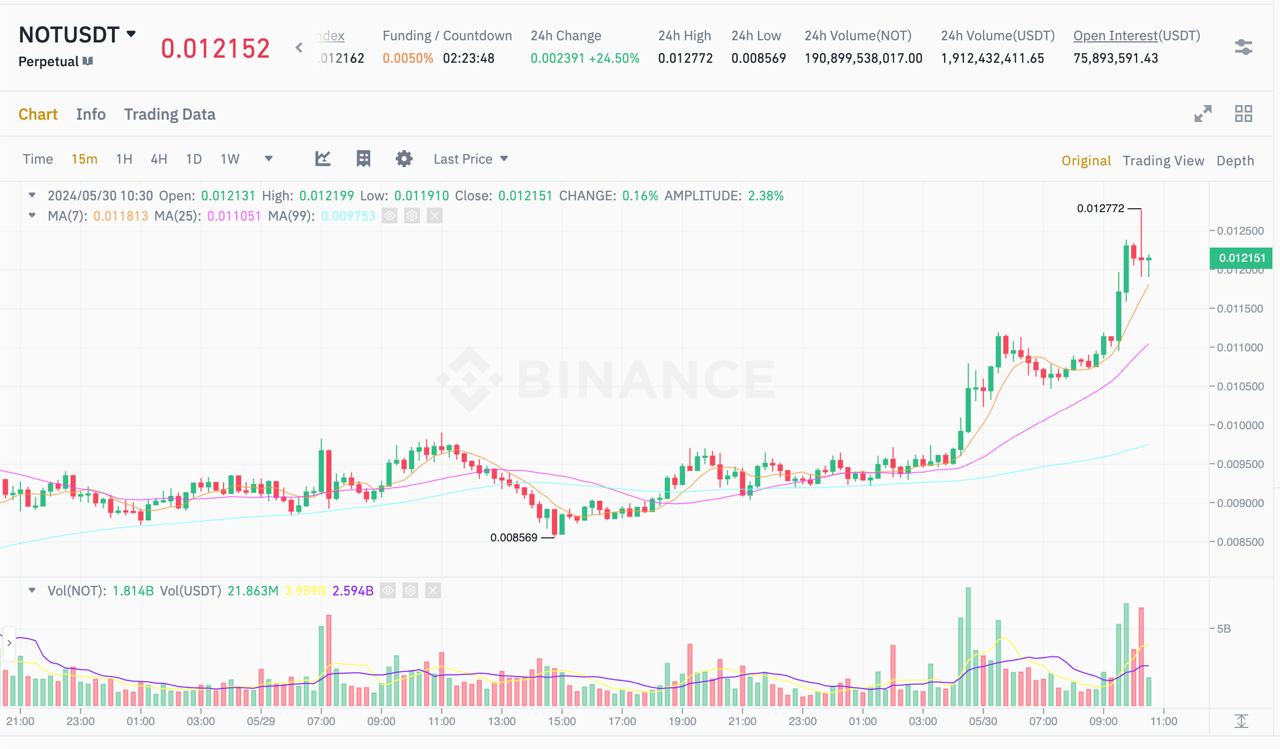1280x749 pixels.
Task: Expand more time interval options
Action: tap(268, 159)
